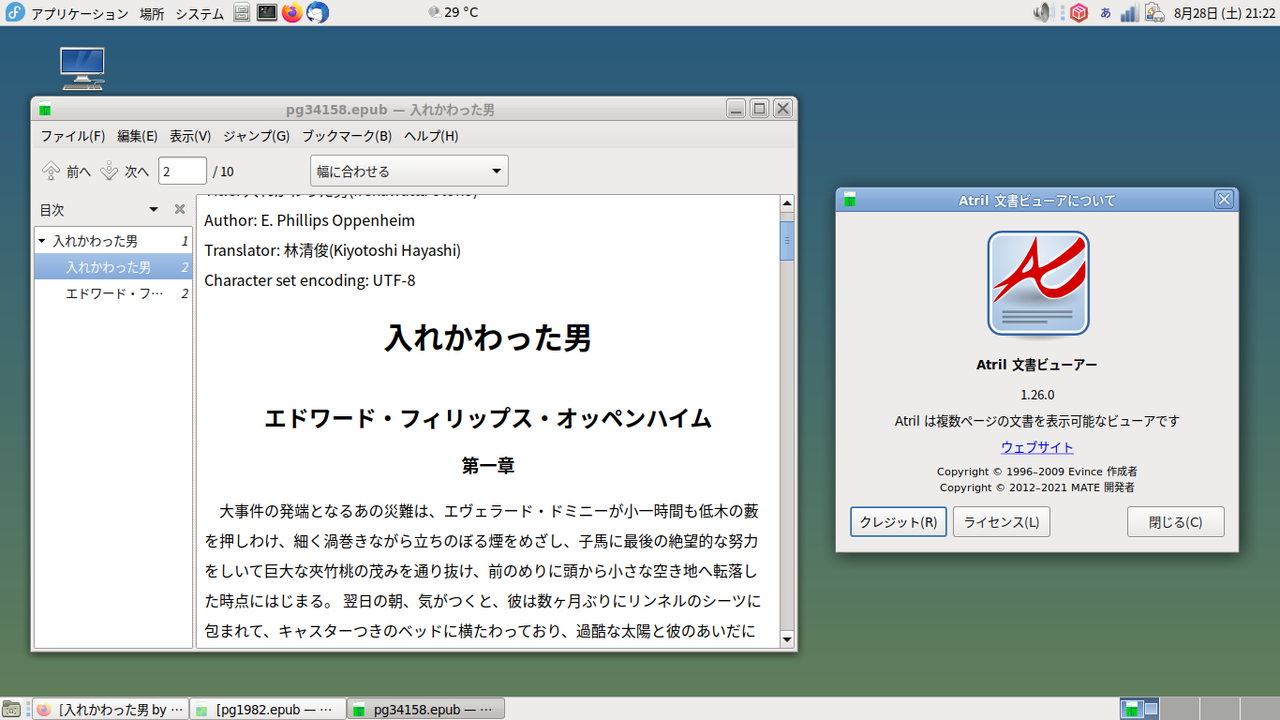Click the user session tray icon
This screenshot has width=1280, height=720.
pos(1154,13)
